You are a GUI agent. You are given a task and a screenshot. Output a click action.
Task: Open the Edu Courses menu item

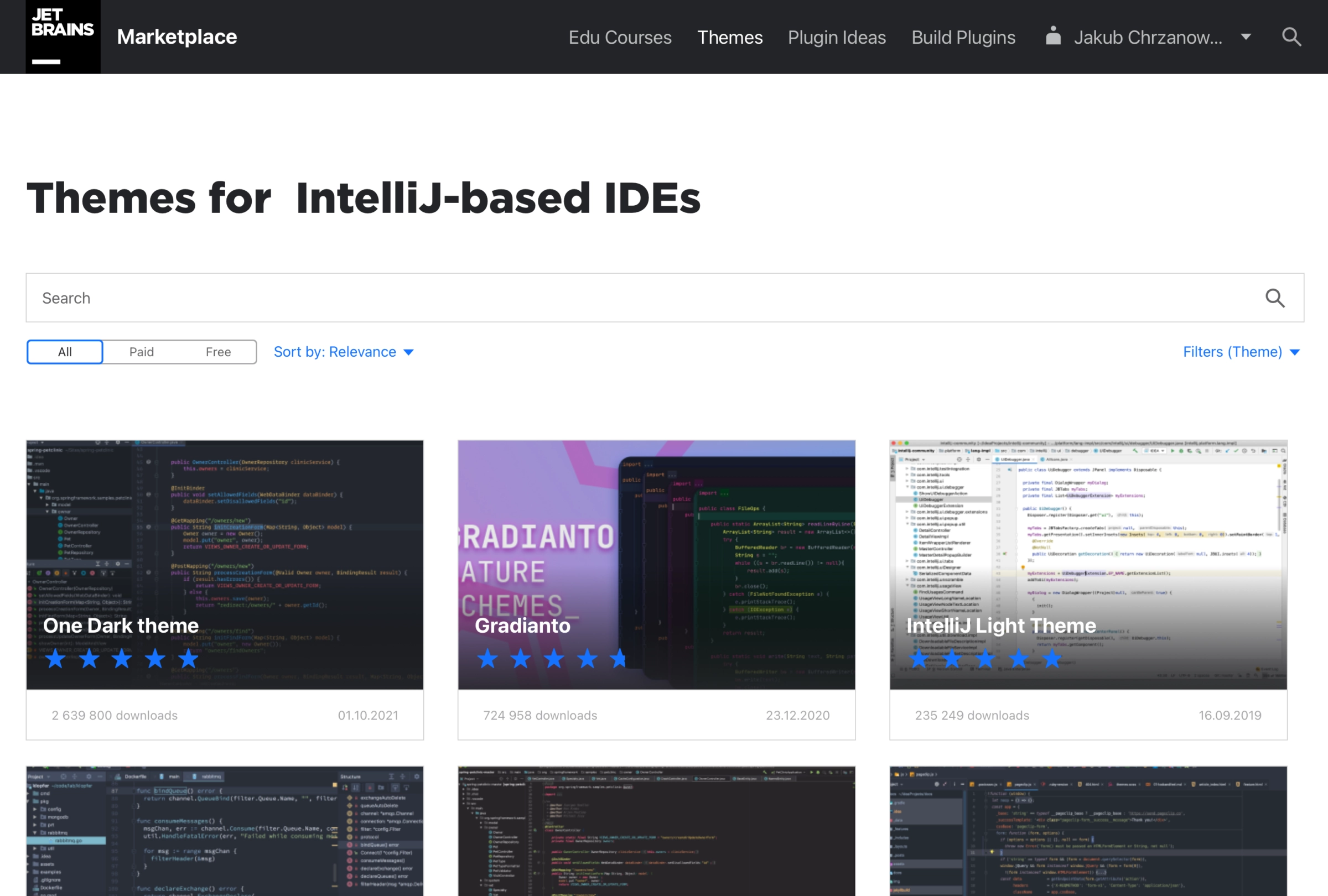(x=620, y=36)
